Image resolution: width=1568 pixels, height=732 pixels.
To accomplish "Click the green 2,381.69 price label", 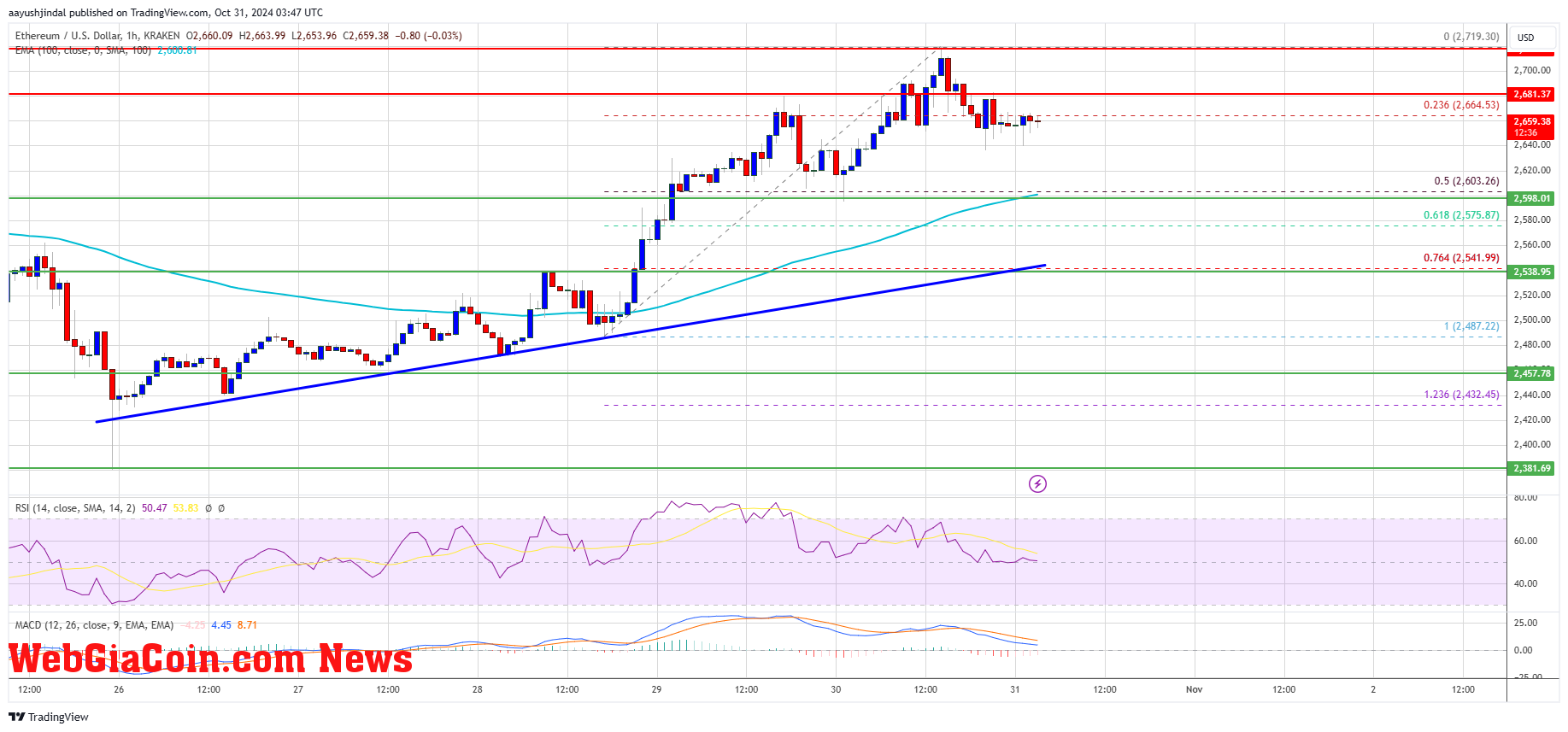I will click(1532, 468).
